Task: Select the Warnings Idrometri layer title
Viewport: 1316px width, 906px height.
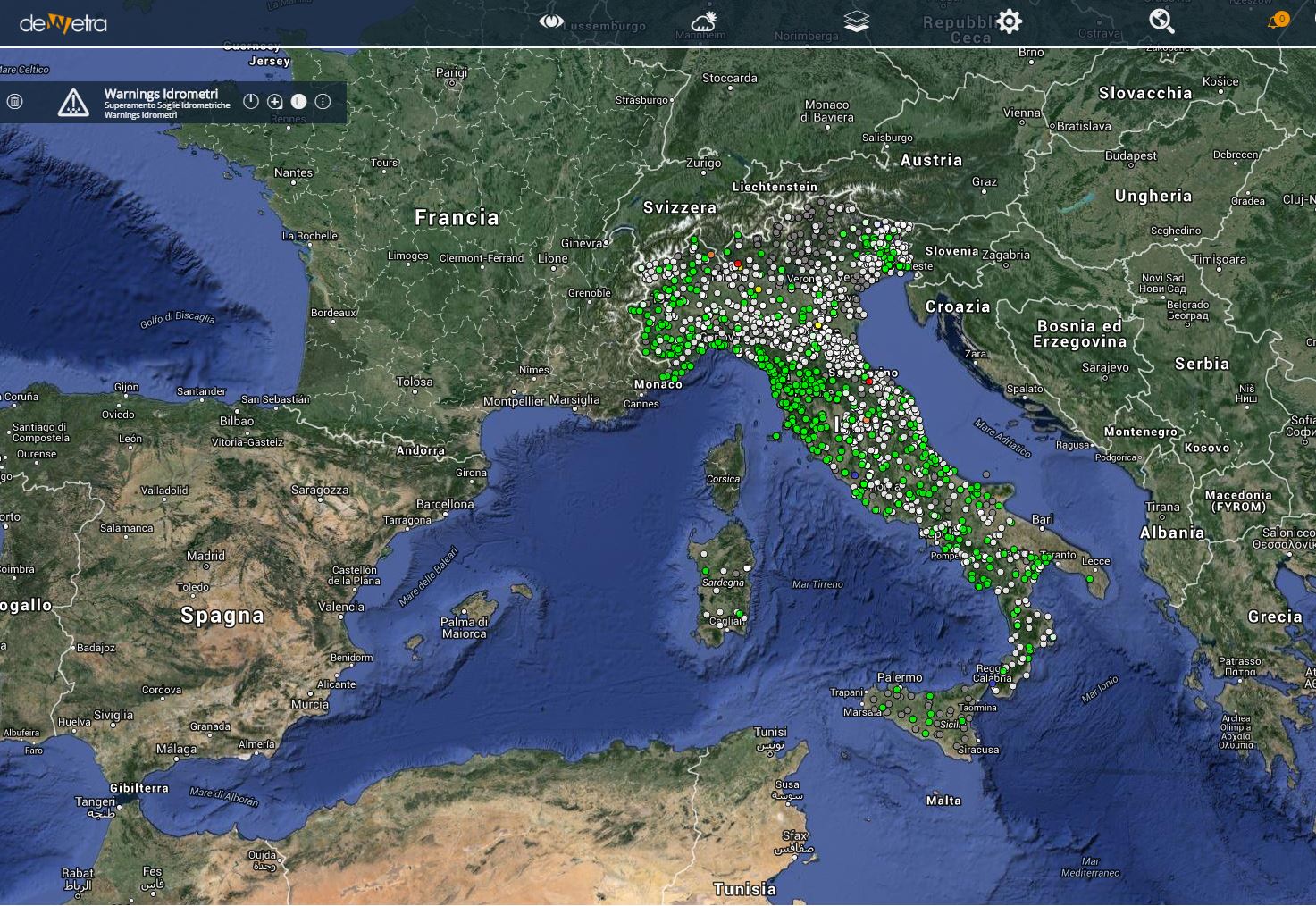Action: click(x=161, y=93)
